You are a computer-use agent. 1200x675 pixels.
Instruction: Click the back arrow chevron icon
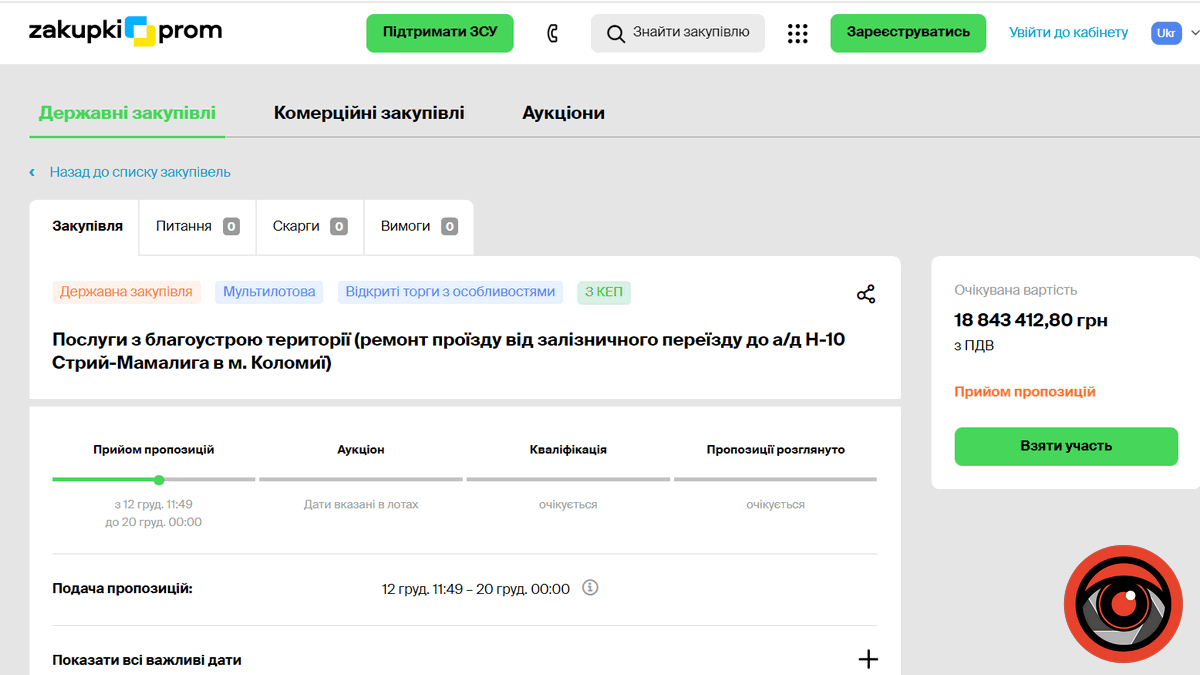pyautogui.click(x=32, y=173)
